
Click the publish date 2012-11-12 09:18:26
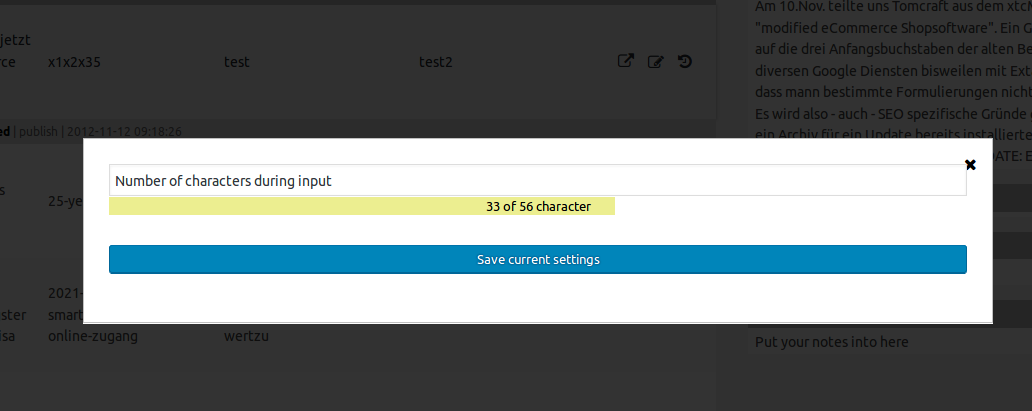[x=124, y=131]
